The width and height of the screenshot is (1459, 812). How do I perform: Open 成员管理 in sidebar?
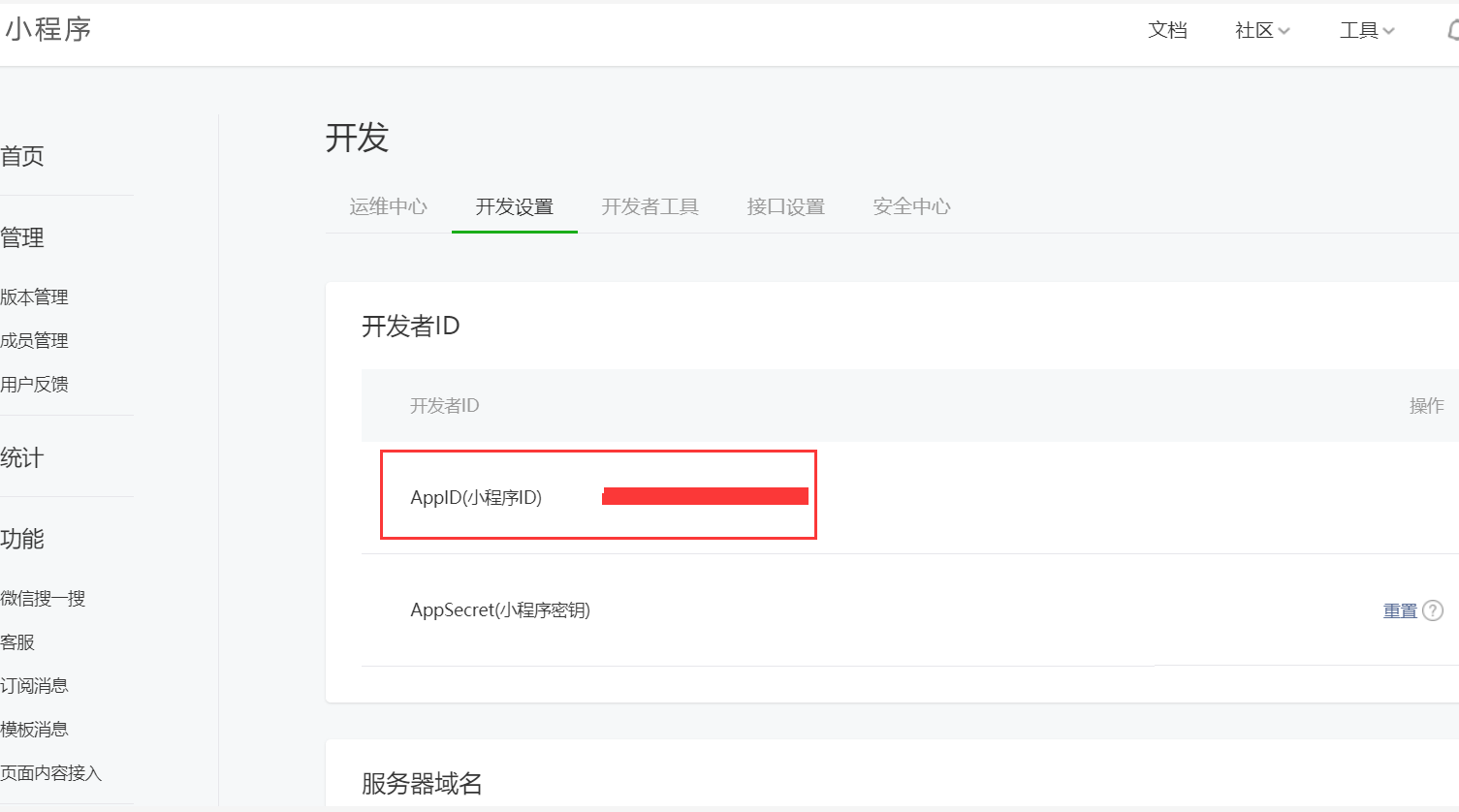[34, 341]
